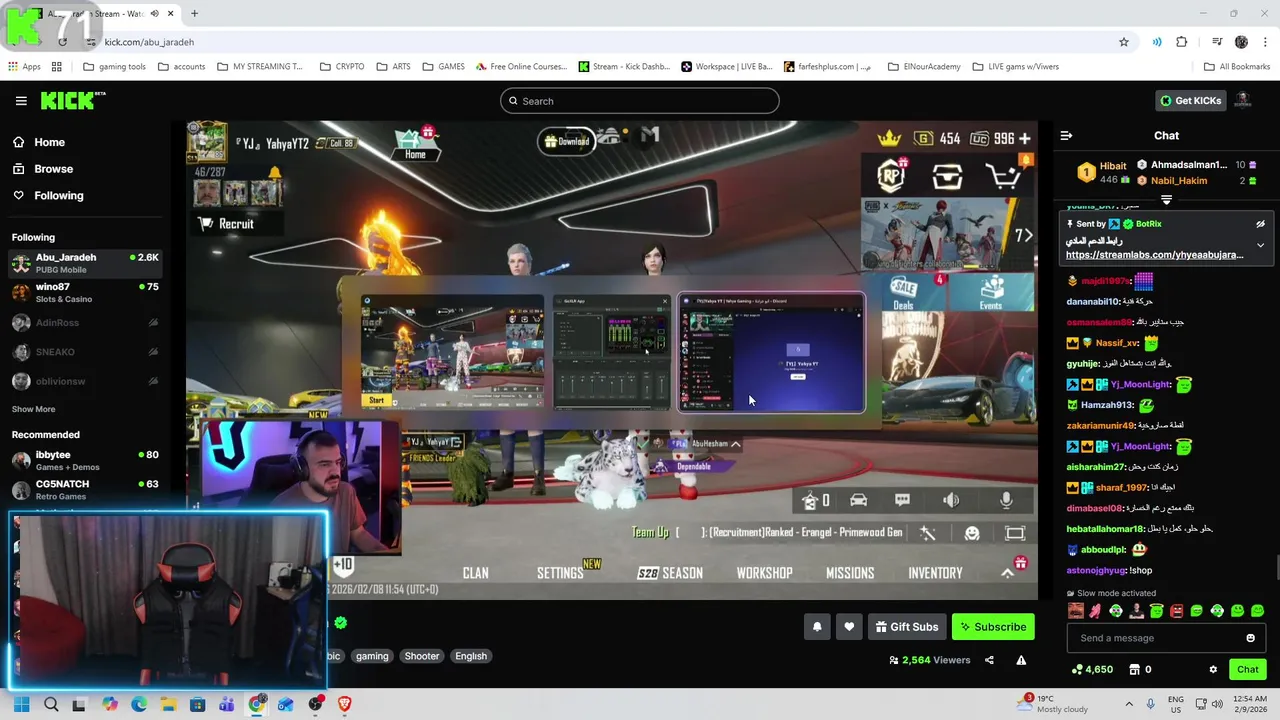
Task: Open Brave browser from taskbar
Action: point(345,704)
